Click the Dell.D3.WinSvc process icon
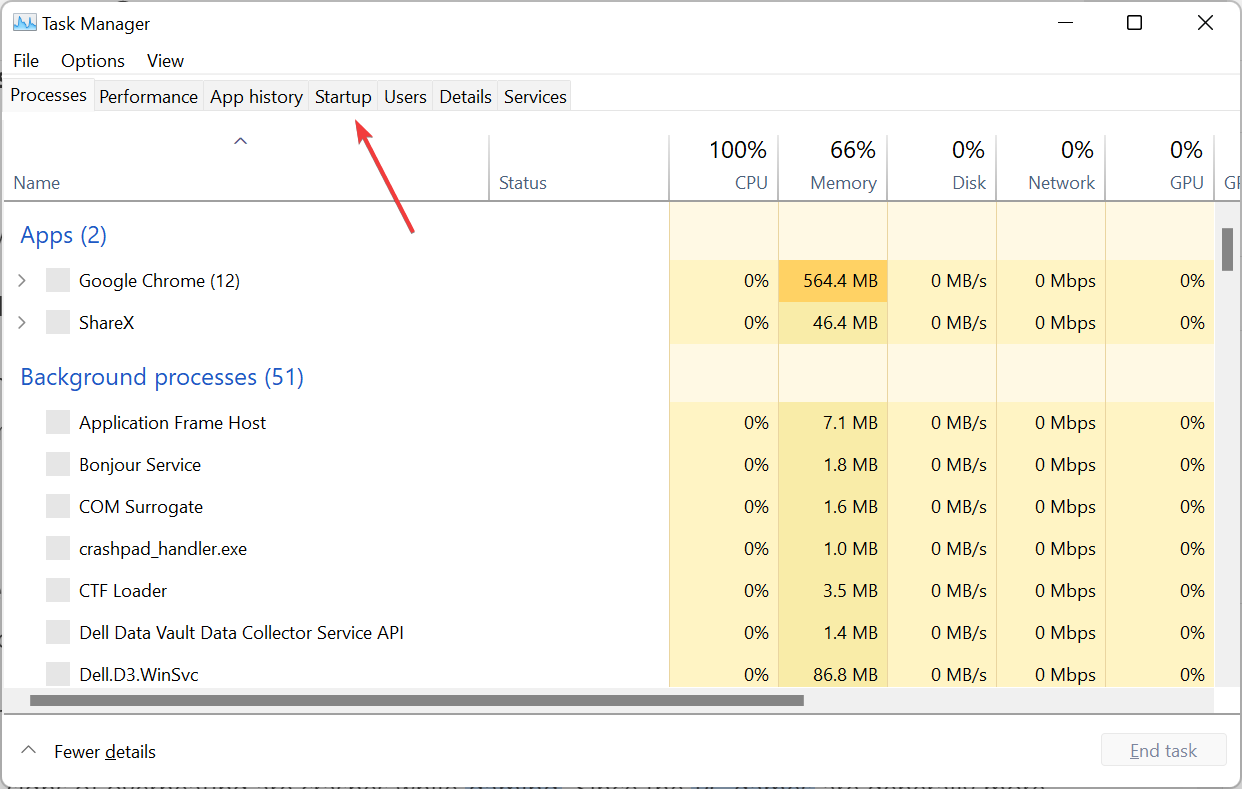Viewport: 1242px width, 789px height. (x=57, y=674)
